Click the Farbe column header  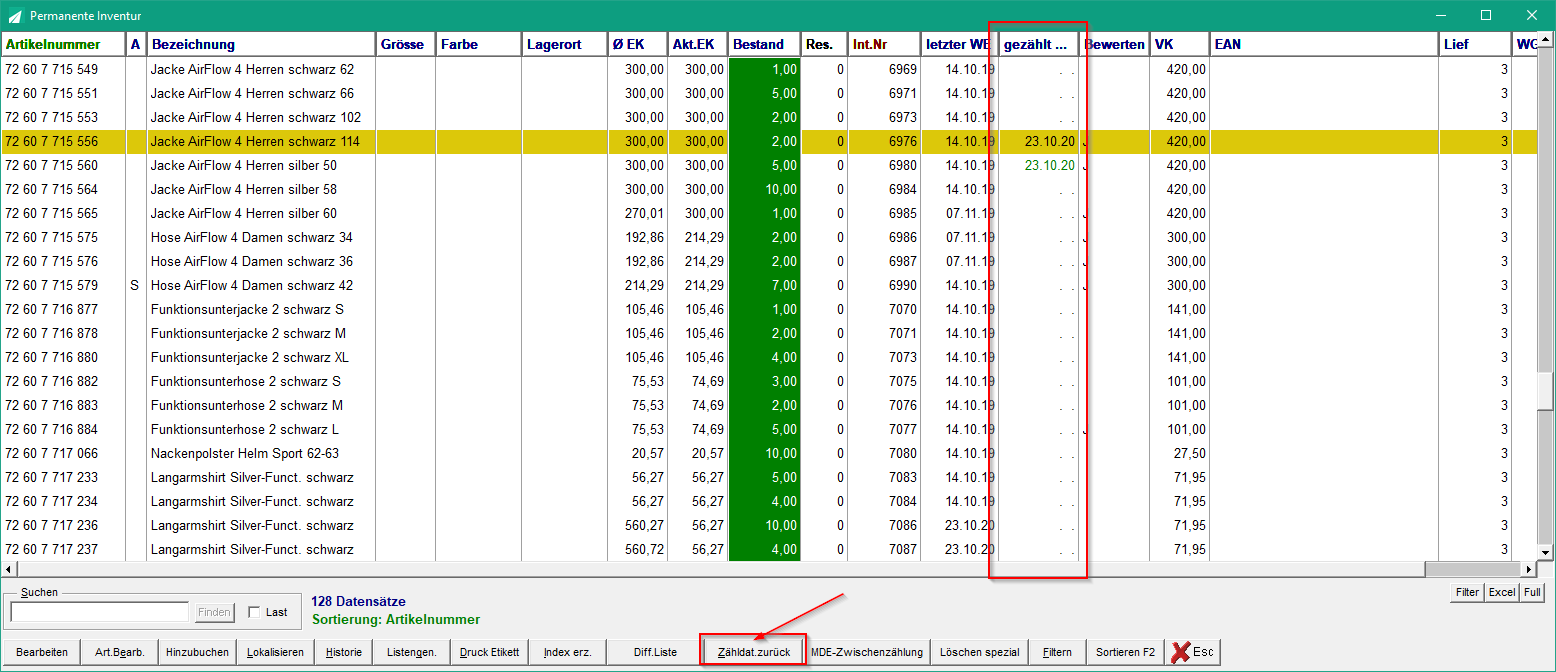click(x=479, y=44)
